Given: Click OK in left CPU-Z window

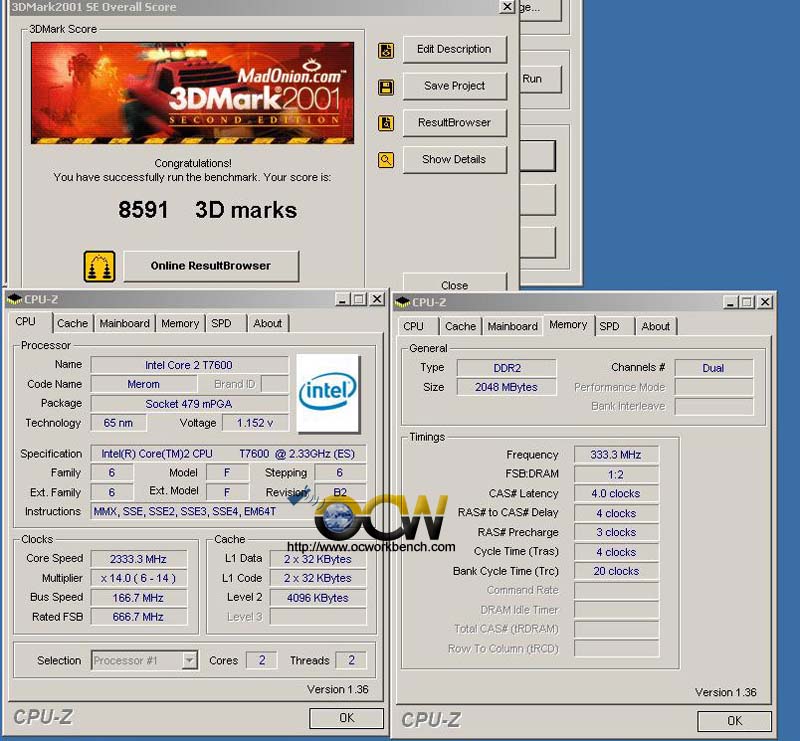Looking at the screenshot, I should [x=346, y=718].
